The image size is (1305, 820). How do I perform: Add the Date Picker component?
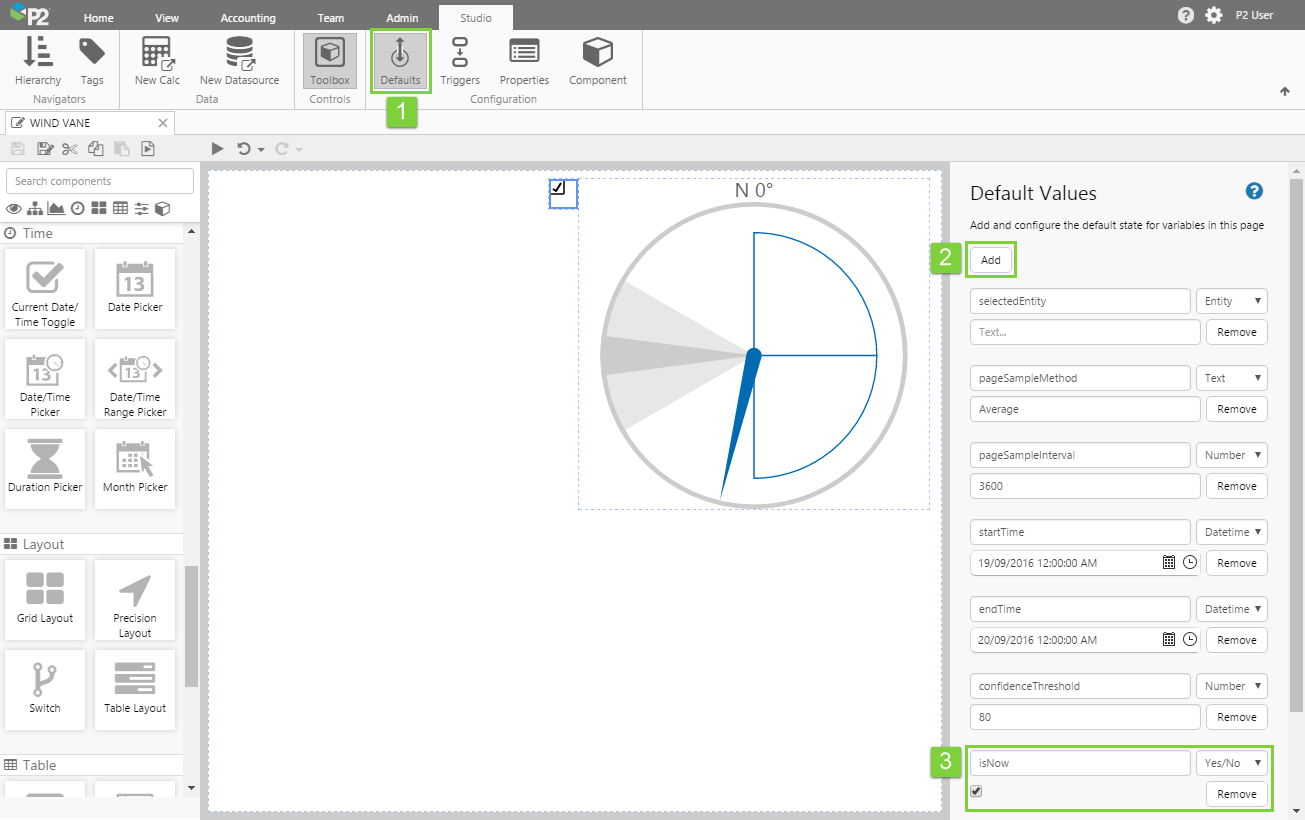coord(135,288)
